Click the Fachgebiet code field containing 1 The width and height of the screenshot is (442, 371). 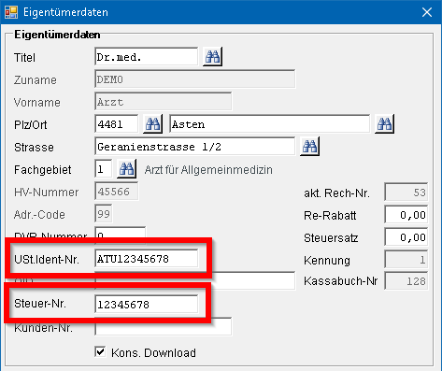(103, 169)
